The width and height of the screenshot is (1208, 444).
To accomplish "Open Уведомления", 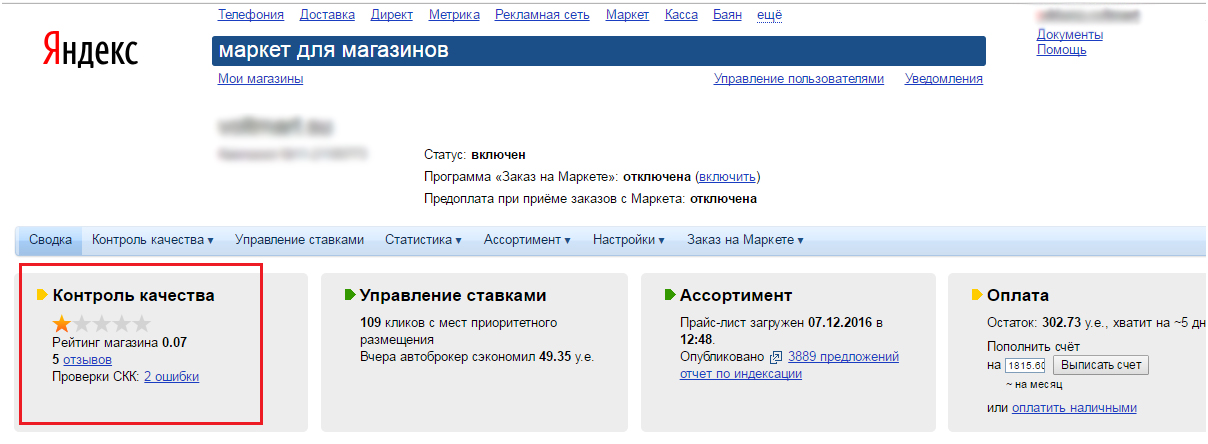I will [x=944, y=79].
